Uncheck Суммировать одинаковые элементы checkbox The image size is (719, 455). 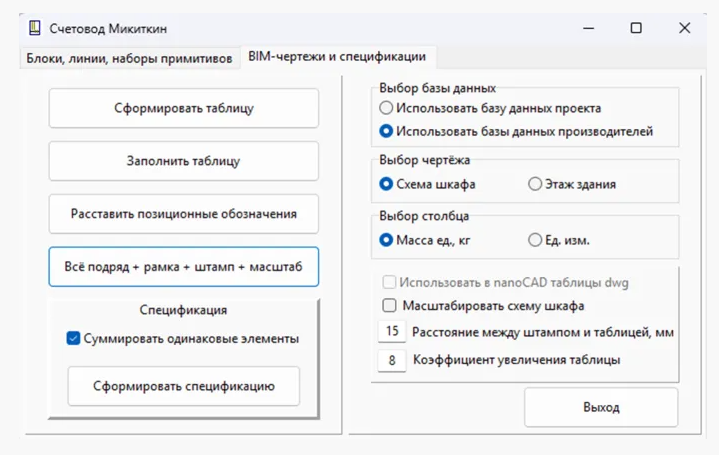pyautogui.click(x=73, y=338)
